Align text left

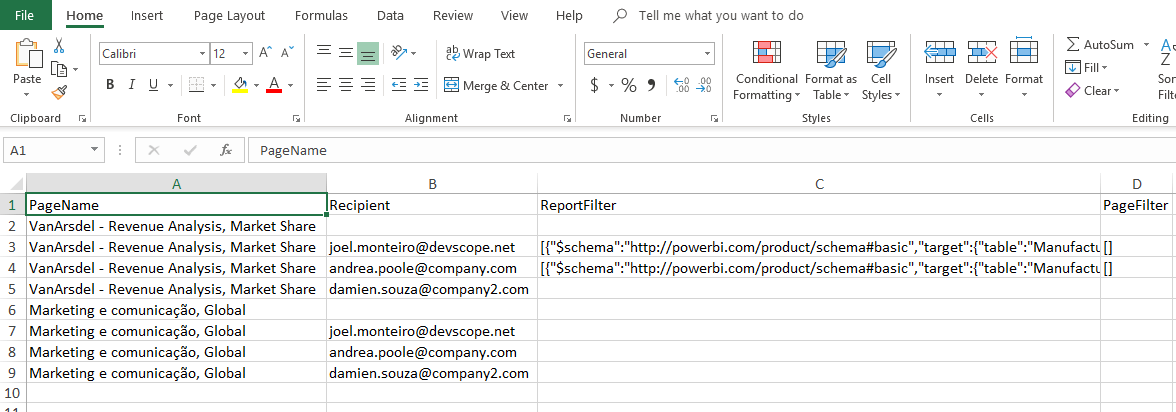(x=324, y=85)
